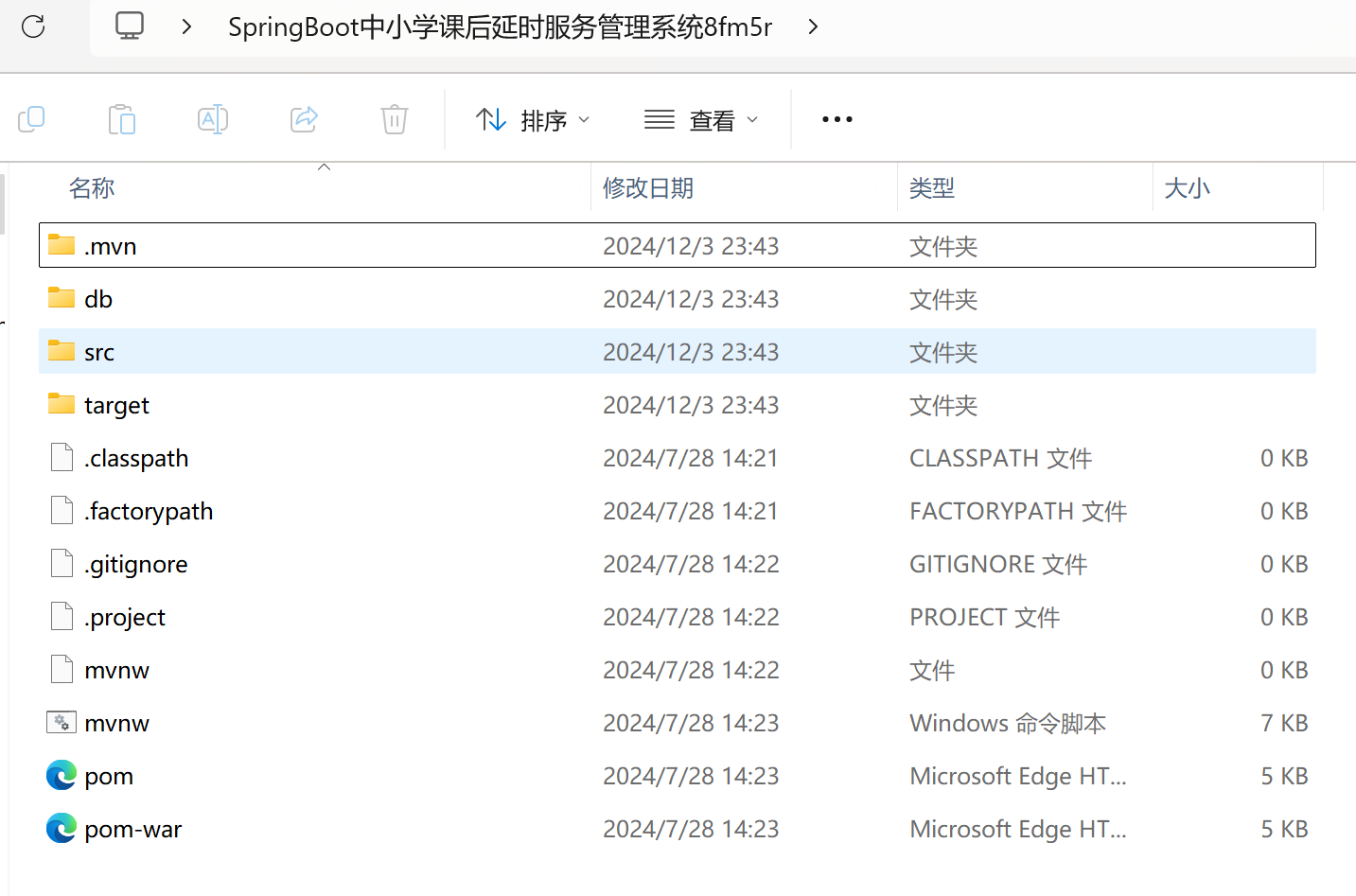Select the mvnw Windows script icon
The width and height of the screenshot is (1356, 896).
click(62, 722)
